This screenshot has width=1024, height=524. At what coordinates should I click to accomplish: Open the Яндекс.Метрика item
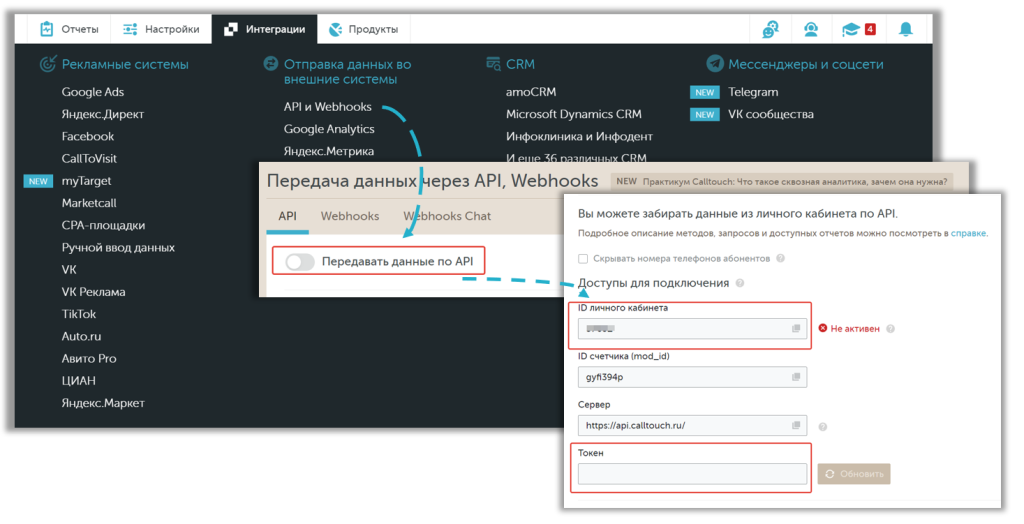[x=328, y=151]
